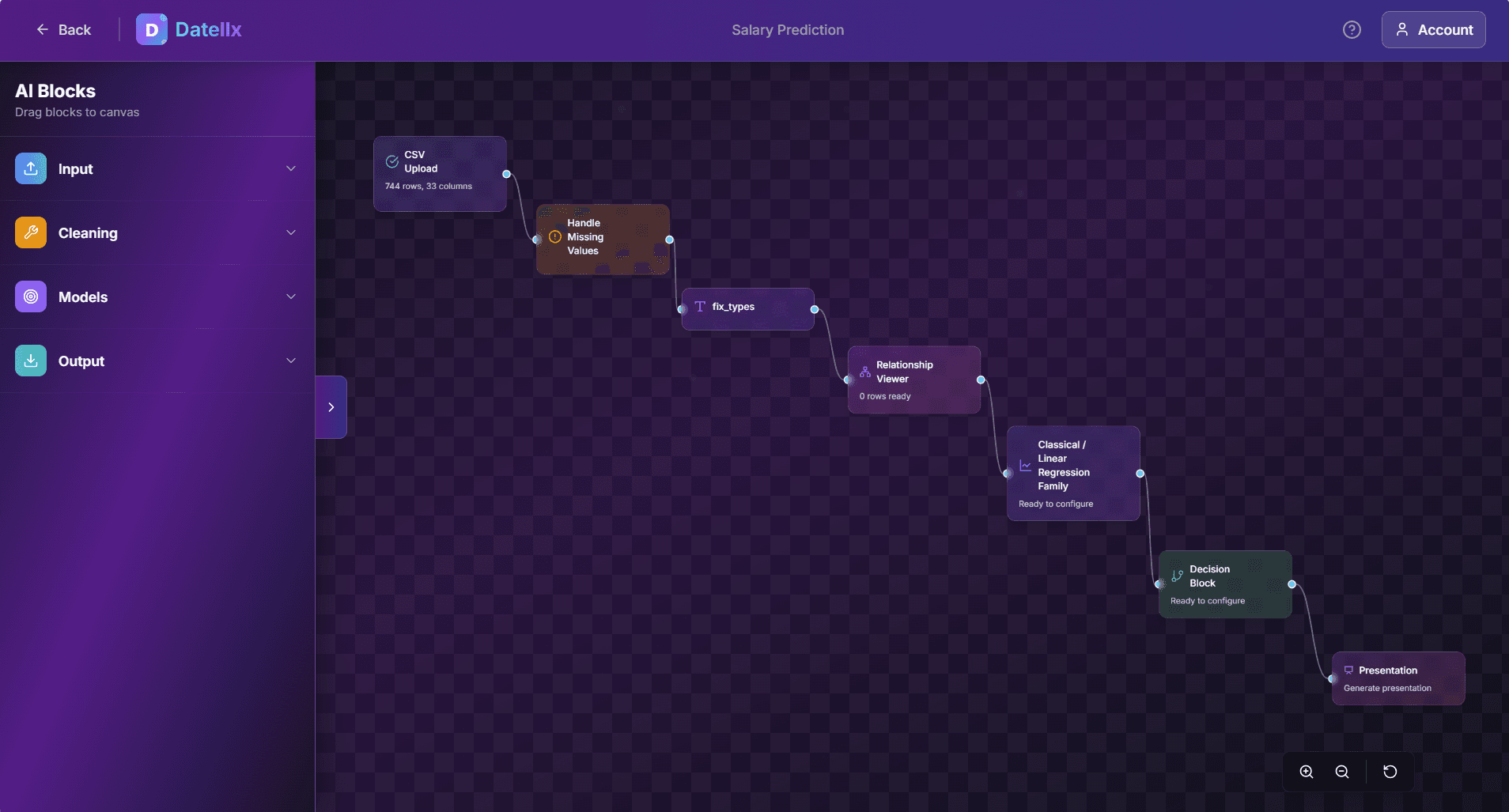This screenshot has width=1509, height=812.
Task: Open the Account button
Action: point(1432,29)
